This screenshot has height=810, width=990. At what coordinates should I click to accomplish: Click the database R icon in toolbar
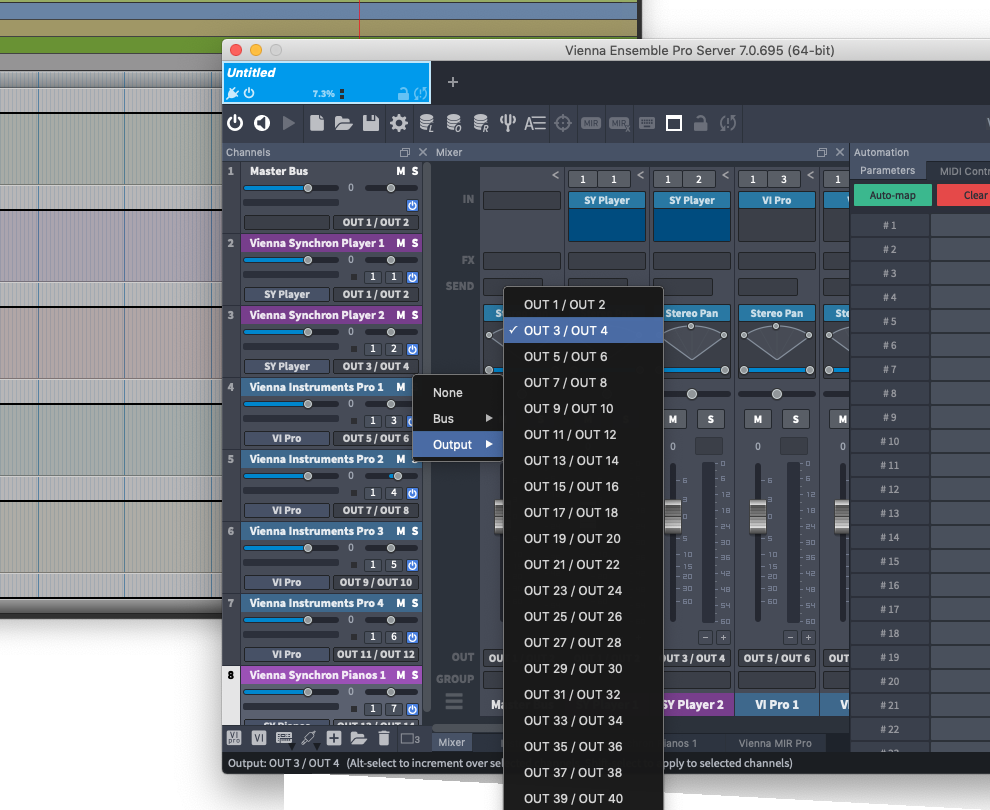coord(481,122)
